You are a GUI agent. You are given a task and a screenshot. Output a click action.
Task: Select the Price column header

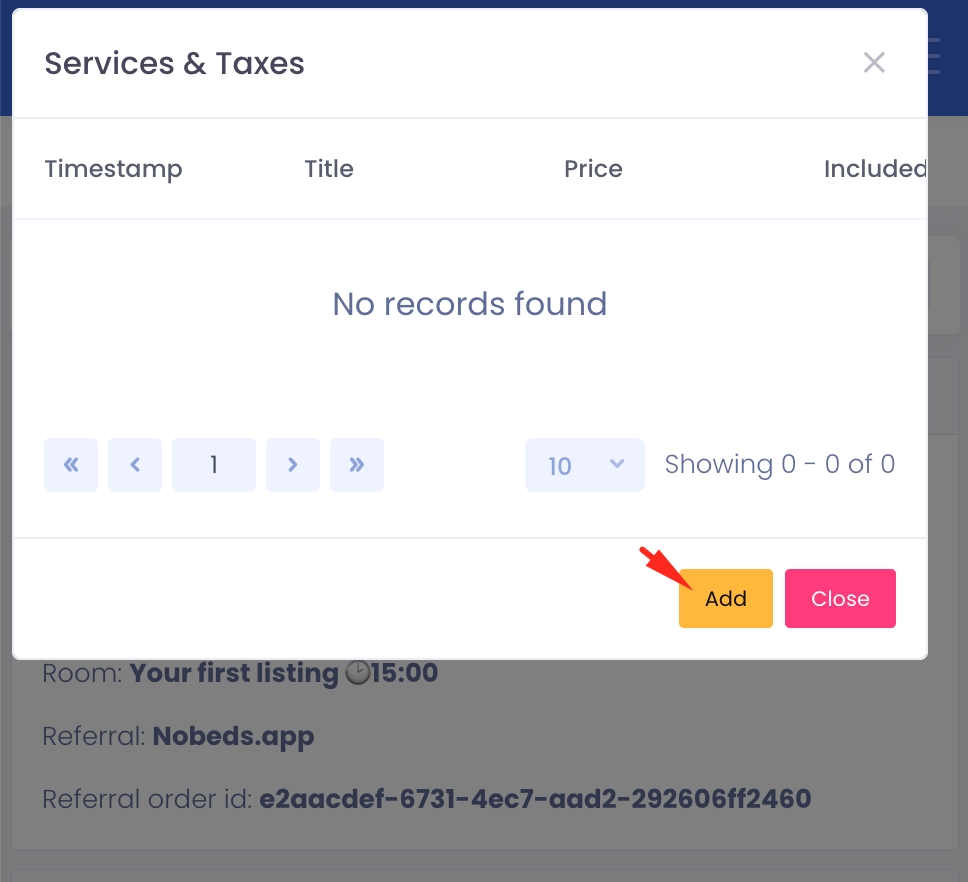593,168
